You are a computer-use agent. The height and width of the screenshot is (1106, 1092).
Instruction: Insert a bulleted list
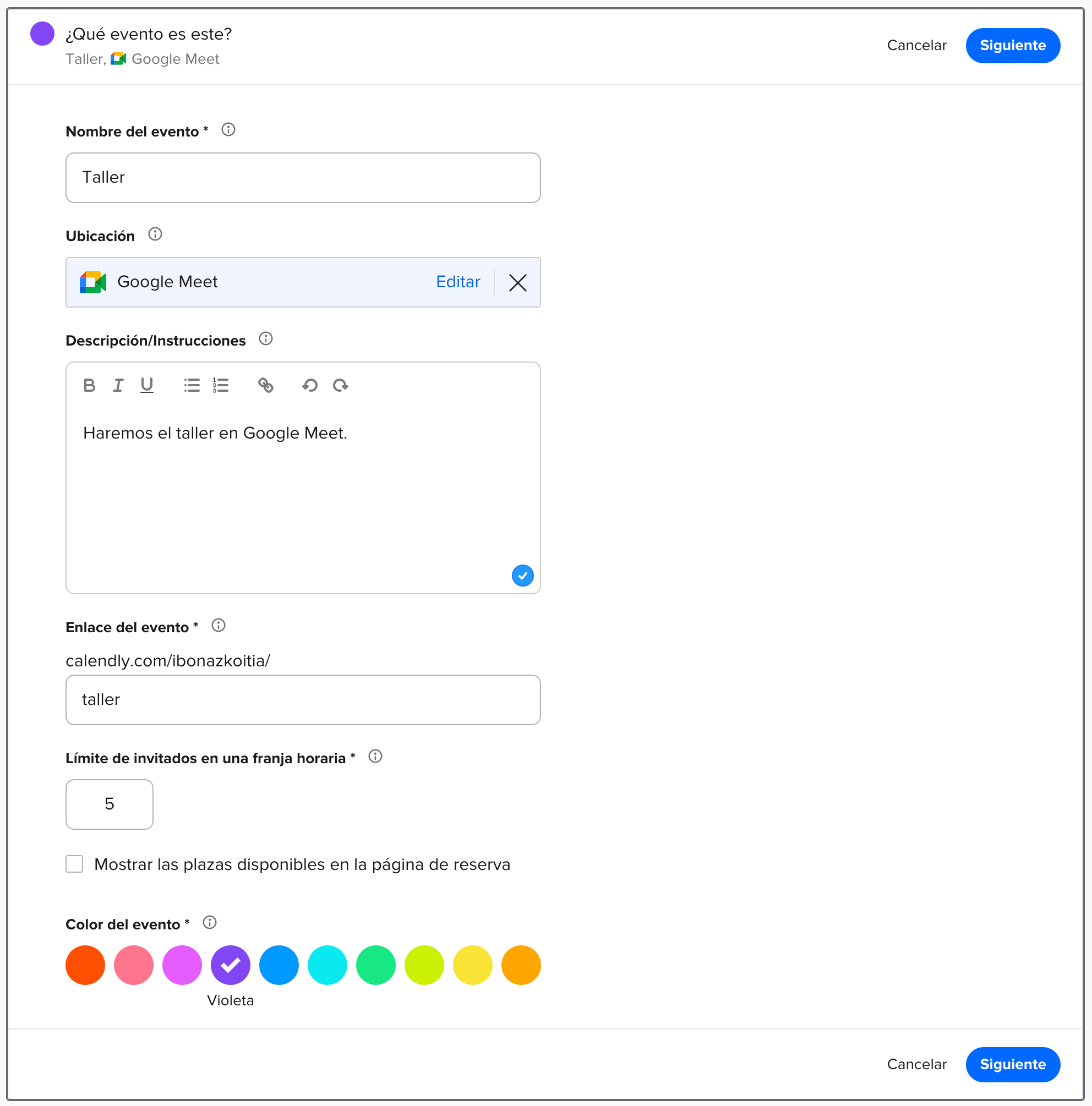click(x=192, y=385)
